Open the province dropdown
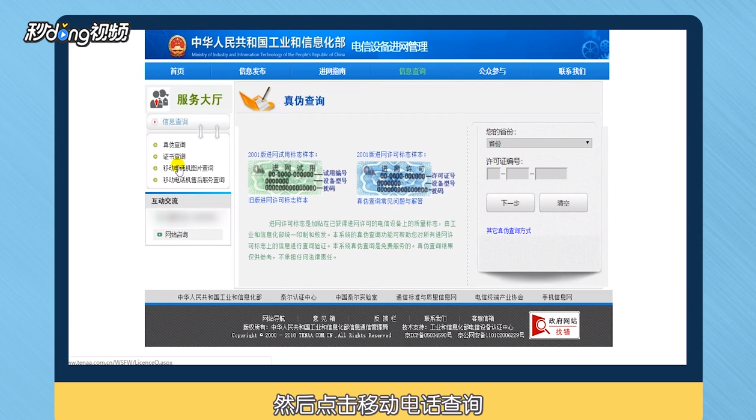 pos(539,143)
